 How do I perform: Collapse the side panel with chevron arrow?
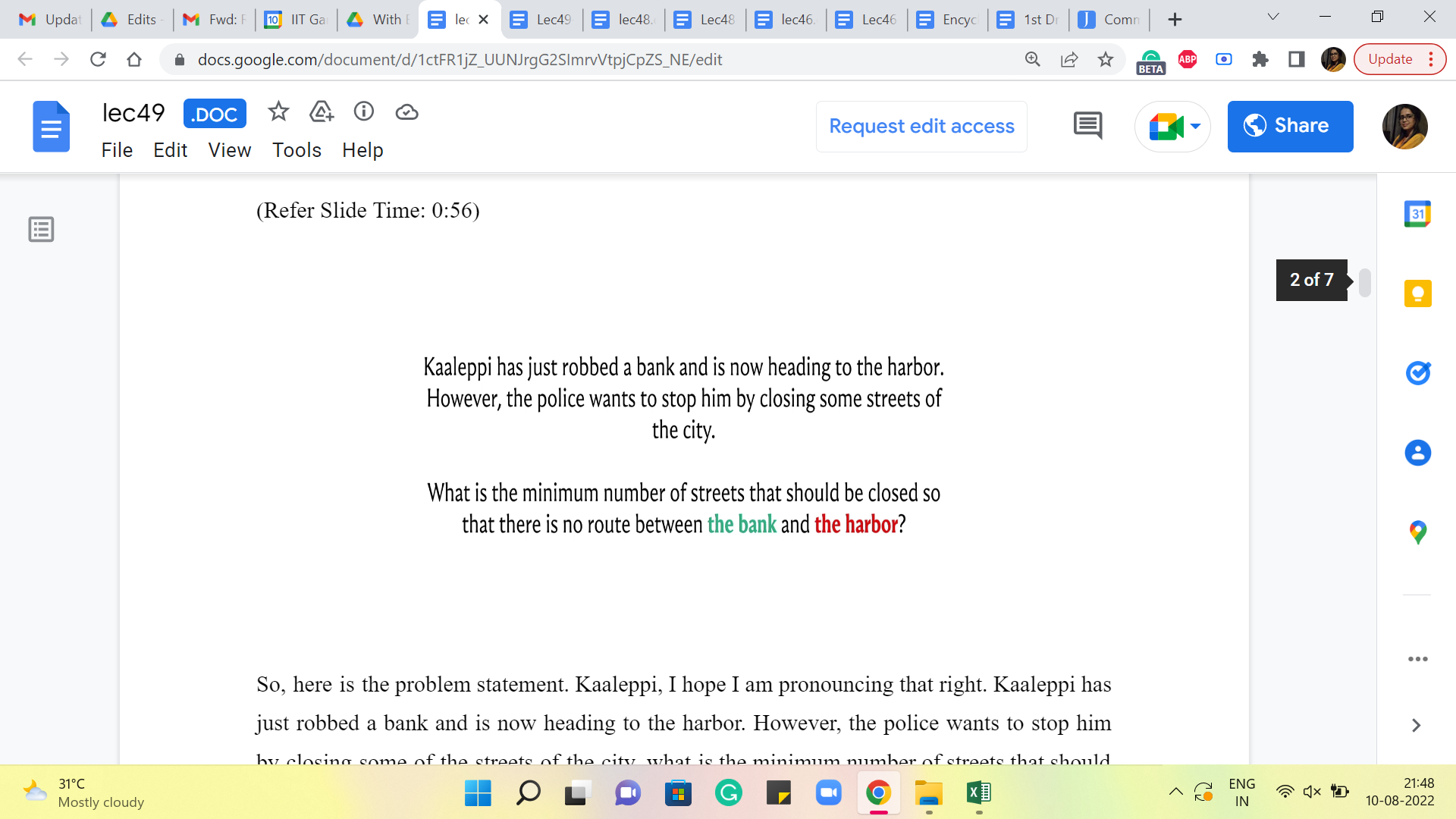(x=1416, y=726)
